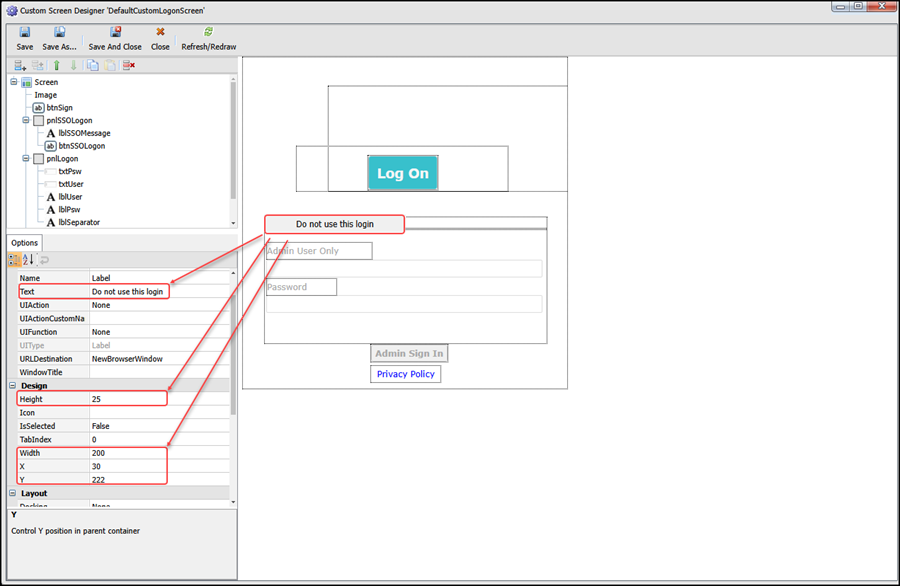Image resolution: width=900 pixels, height=586 pixels.
Task: Click the Privacy Policy link
Action: click(x=405, y=374)
